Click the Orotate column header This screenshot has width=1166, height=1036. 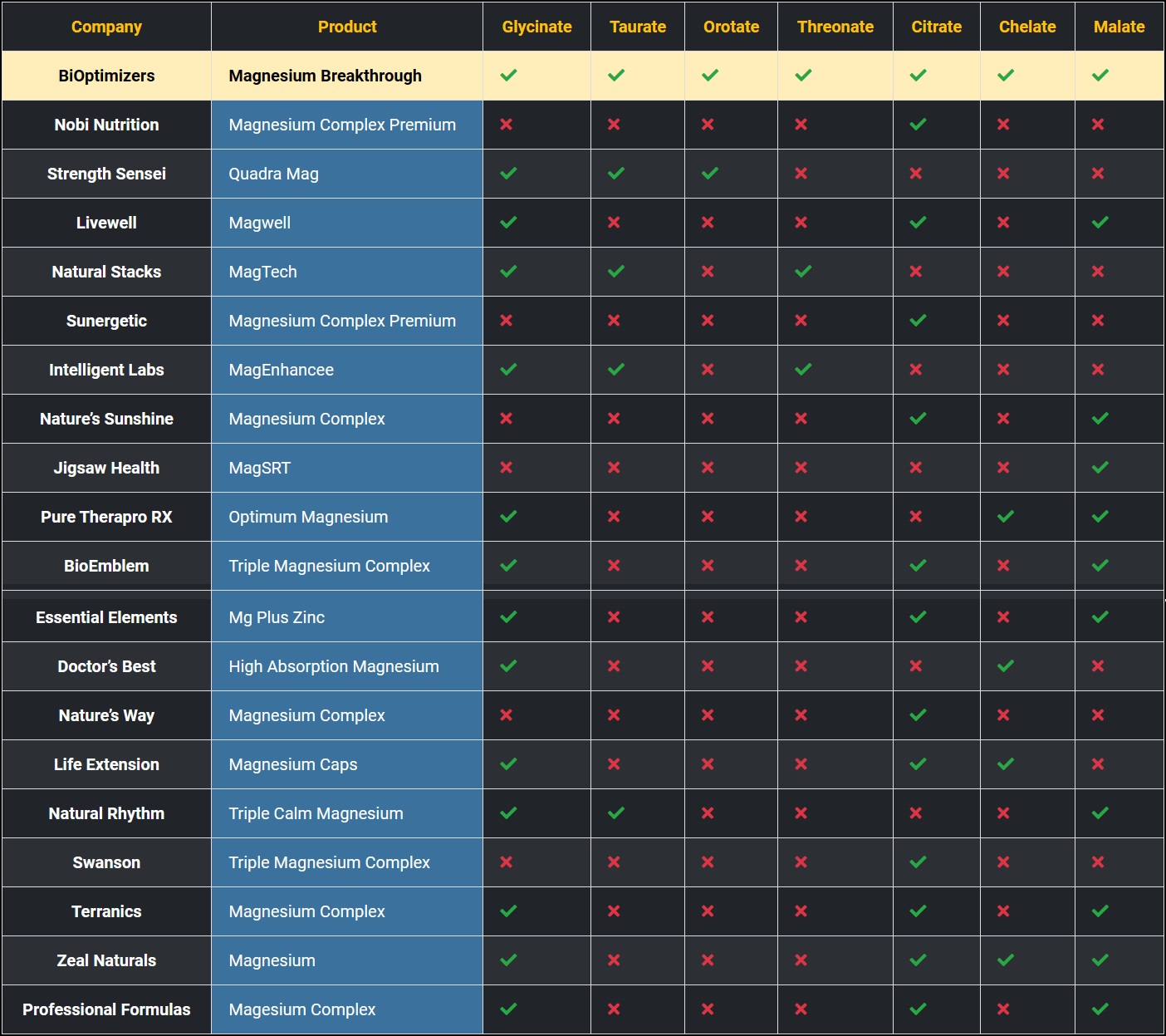click(731, 27)
